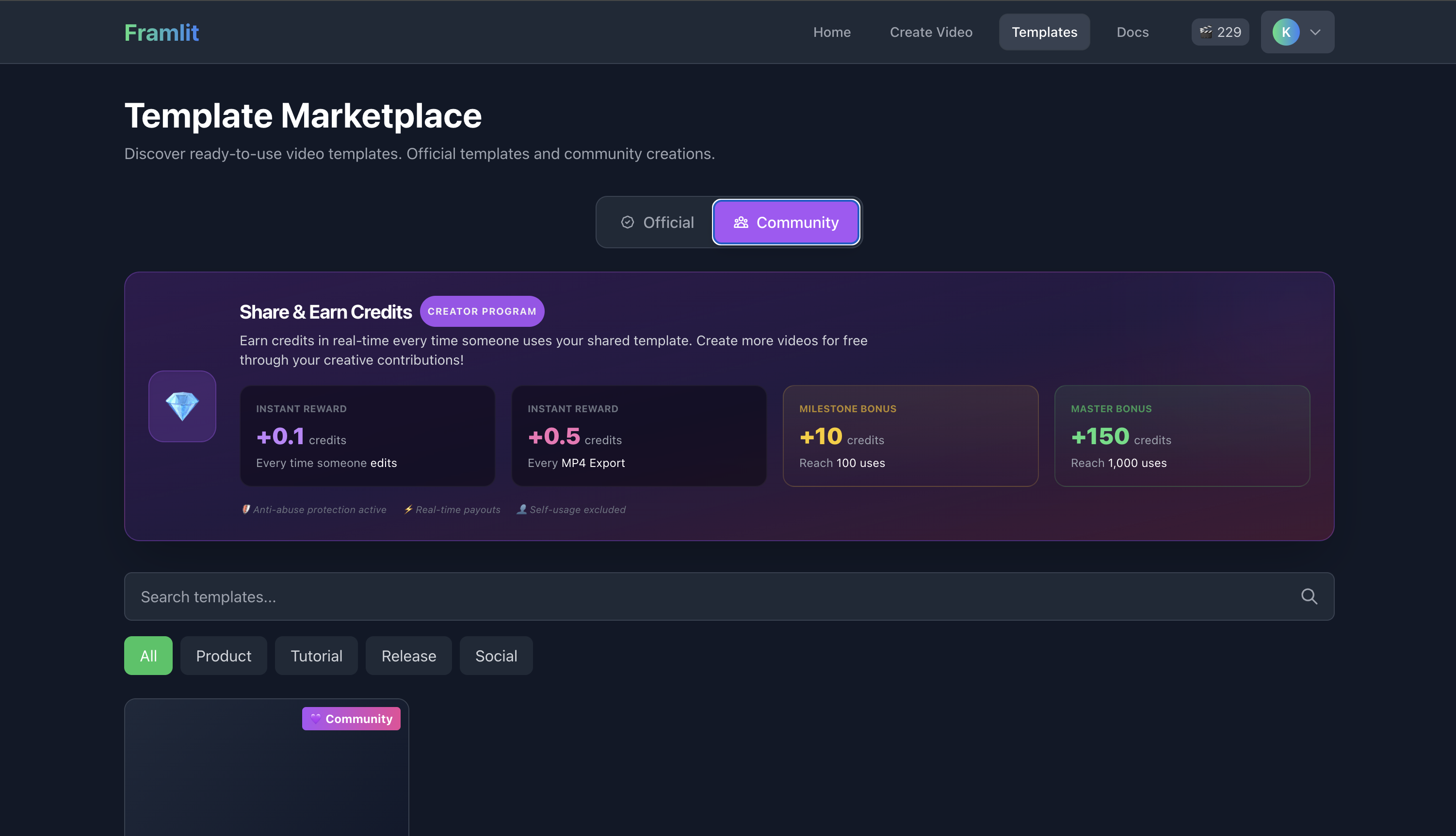
Task: Click the Creator Program badge
Action: click(x=482, y=311)
